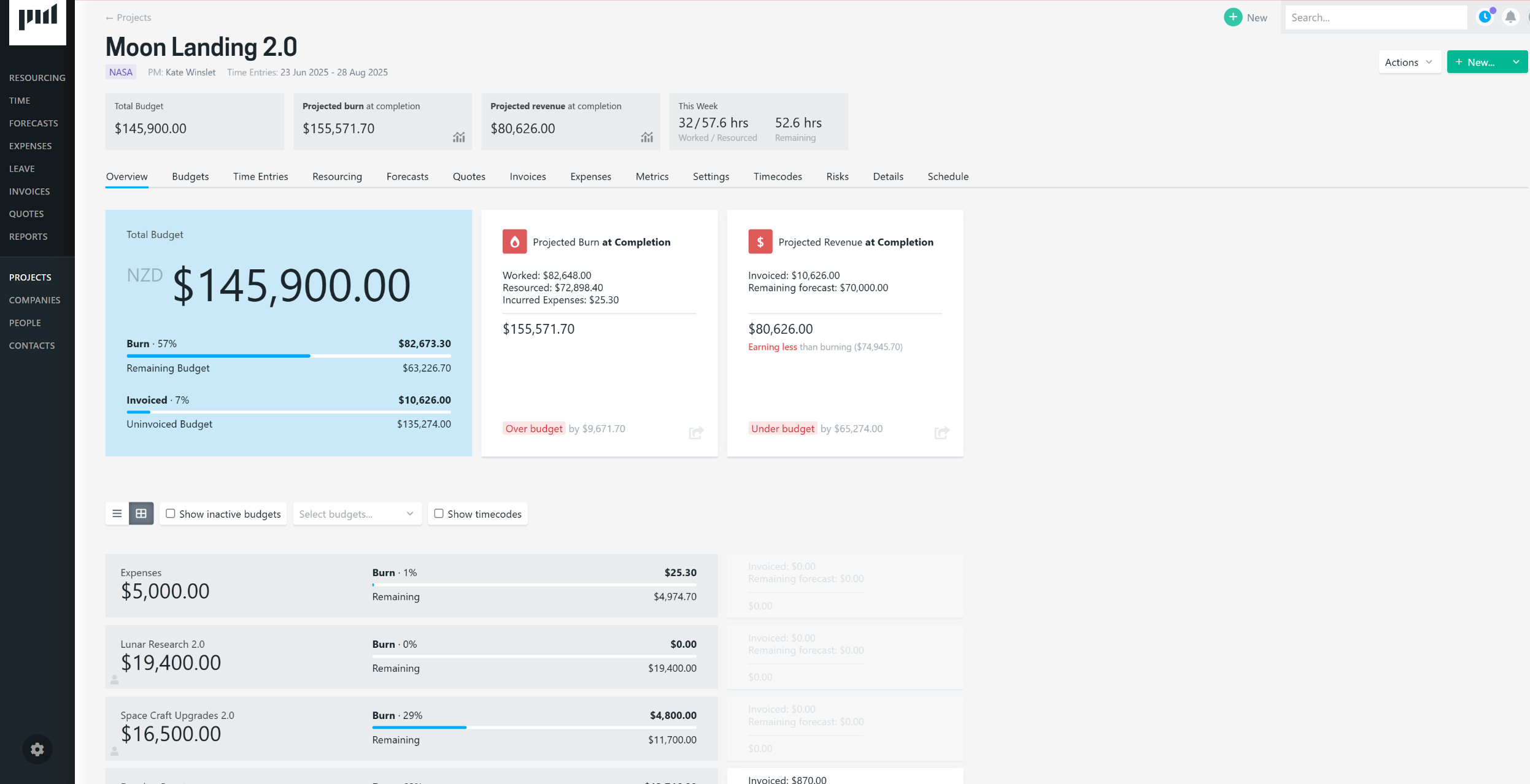Open the Select budgets dropdown
1530x784 pixels.
pos(357,513)
